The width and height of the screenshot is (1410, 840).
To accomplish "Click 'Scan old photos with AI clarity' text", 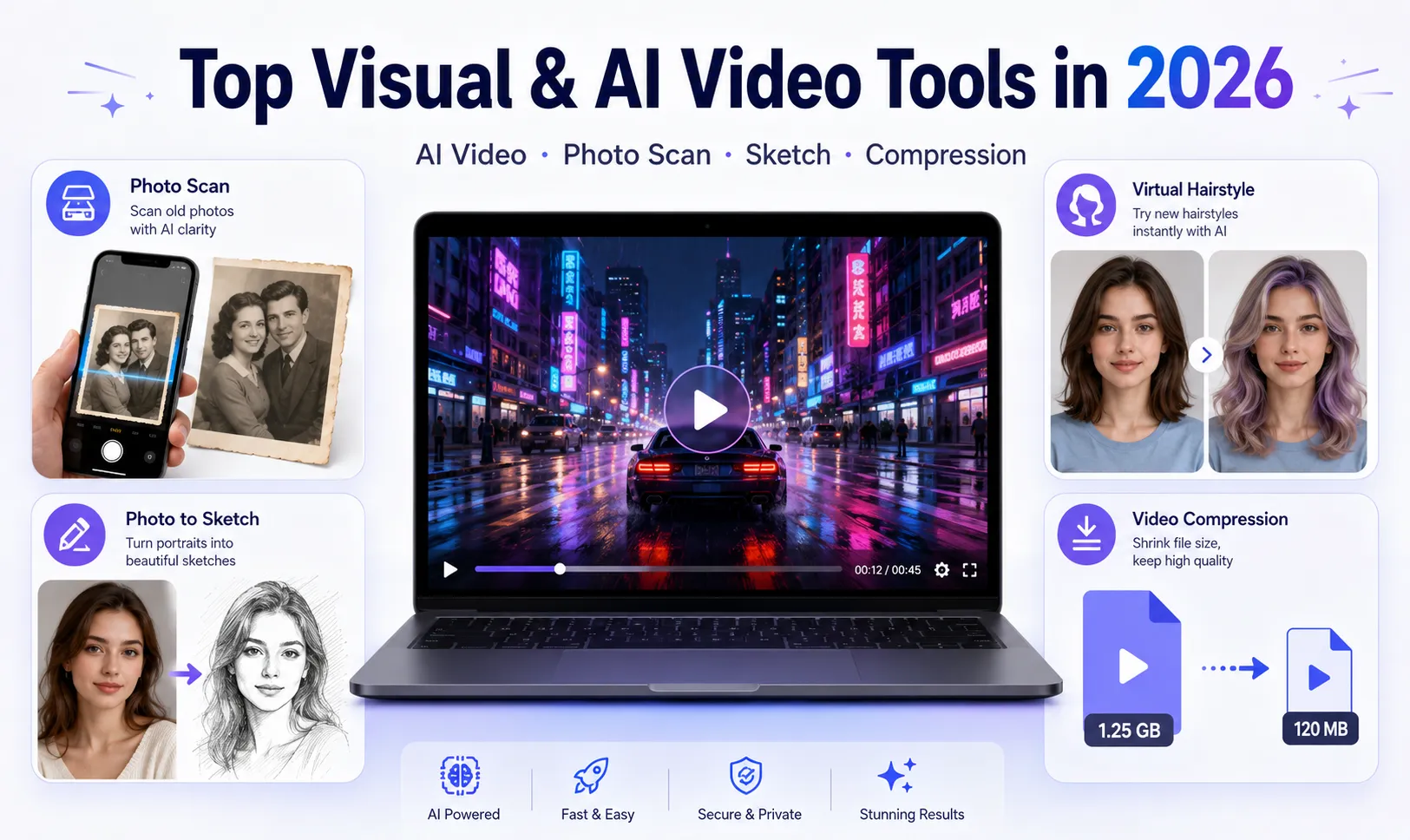I will coord(182,220).
